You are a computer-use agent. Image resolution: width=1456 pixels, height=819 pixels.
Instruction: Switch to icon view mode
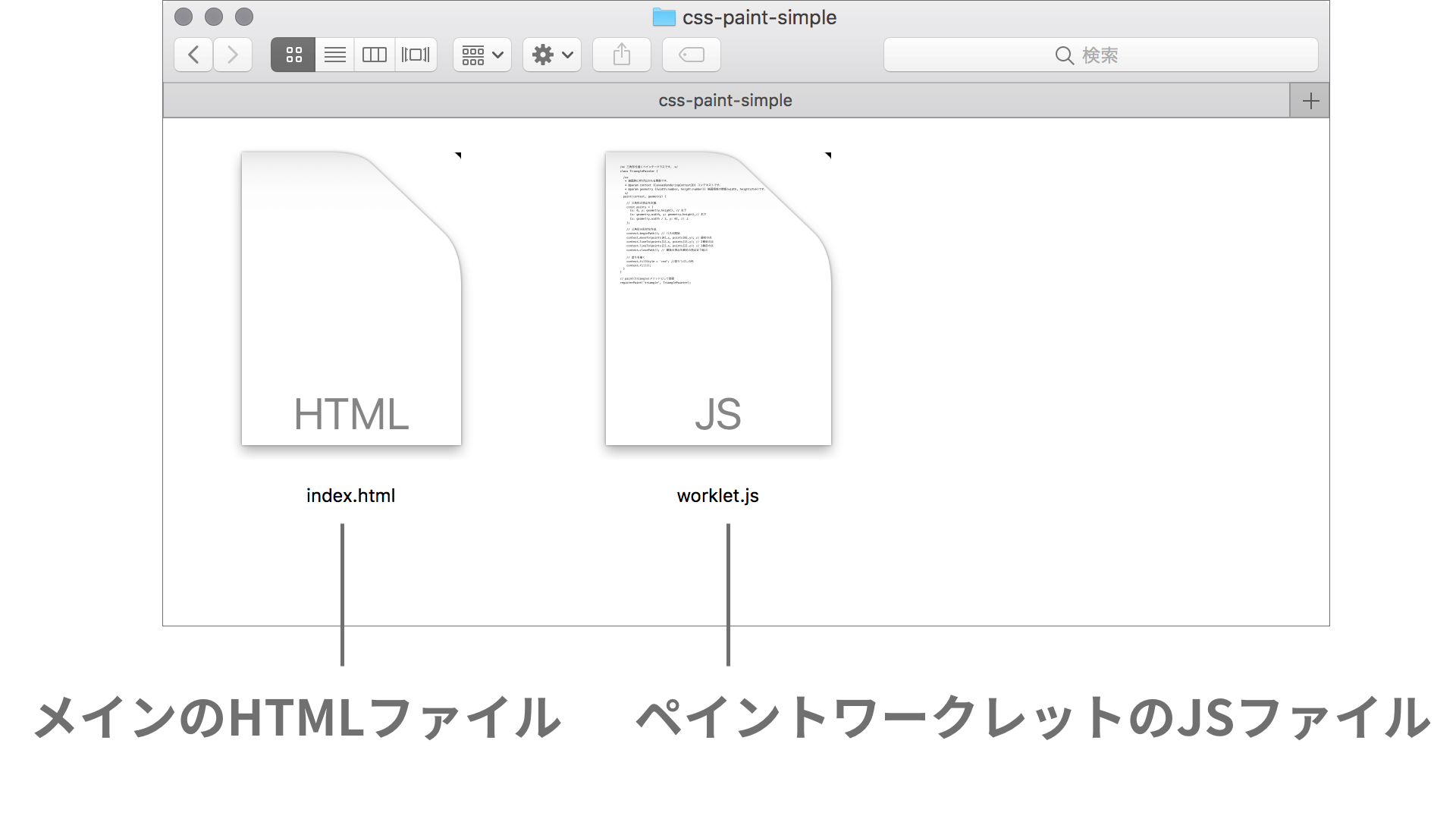tap(293, 55)
